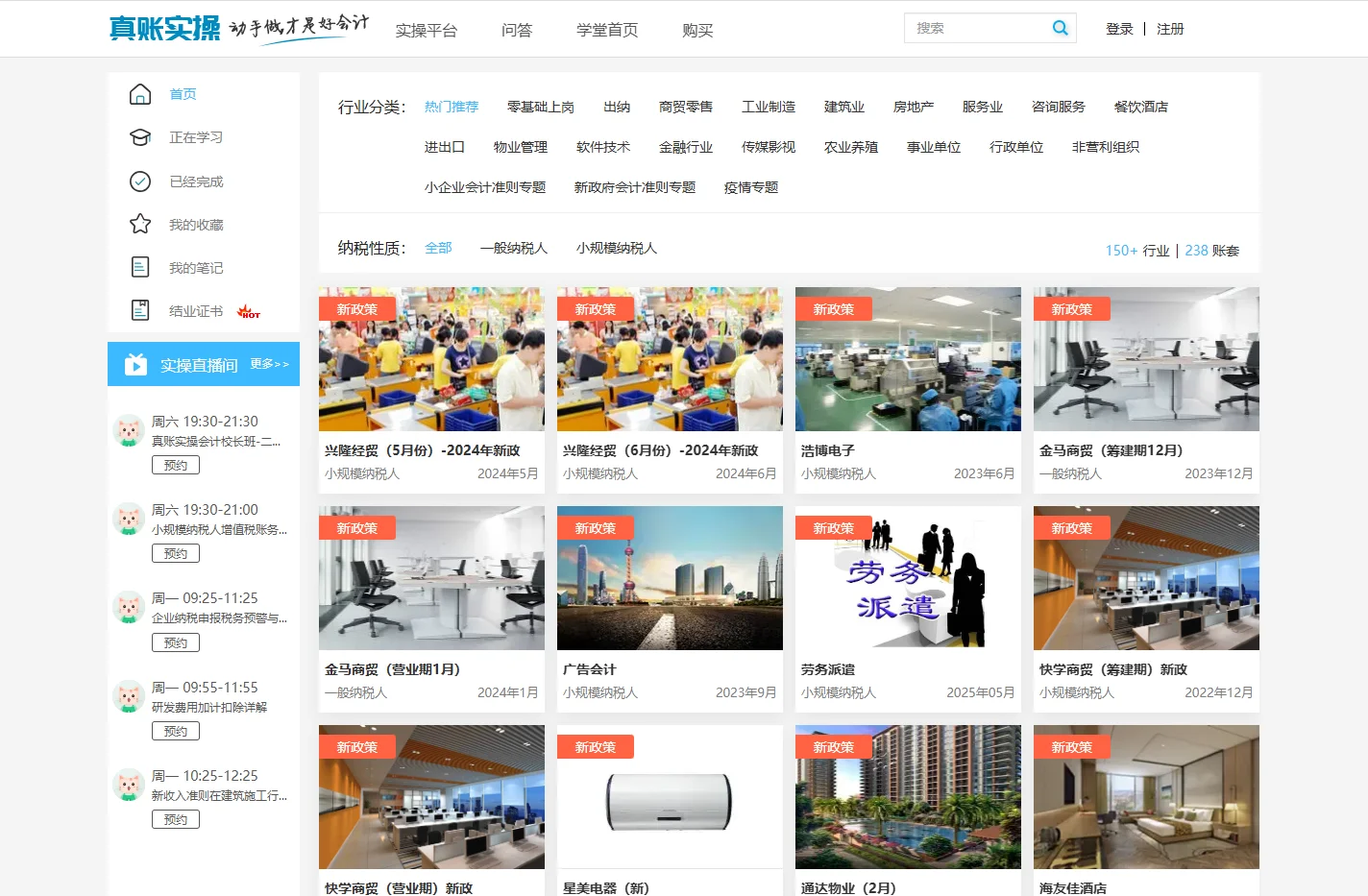
Task: Open 劳务派遣 course thumbnail
Action: pyautogui.click(x=908, y=578)
